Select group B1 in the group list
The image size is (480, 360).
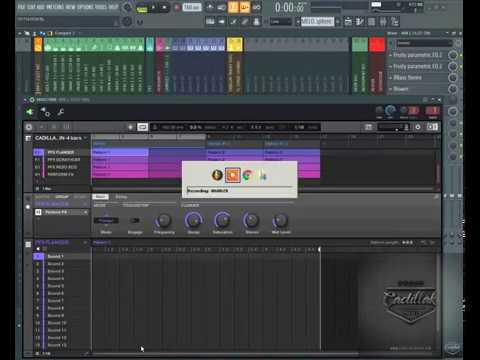click(x=61, y=160)
